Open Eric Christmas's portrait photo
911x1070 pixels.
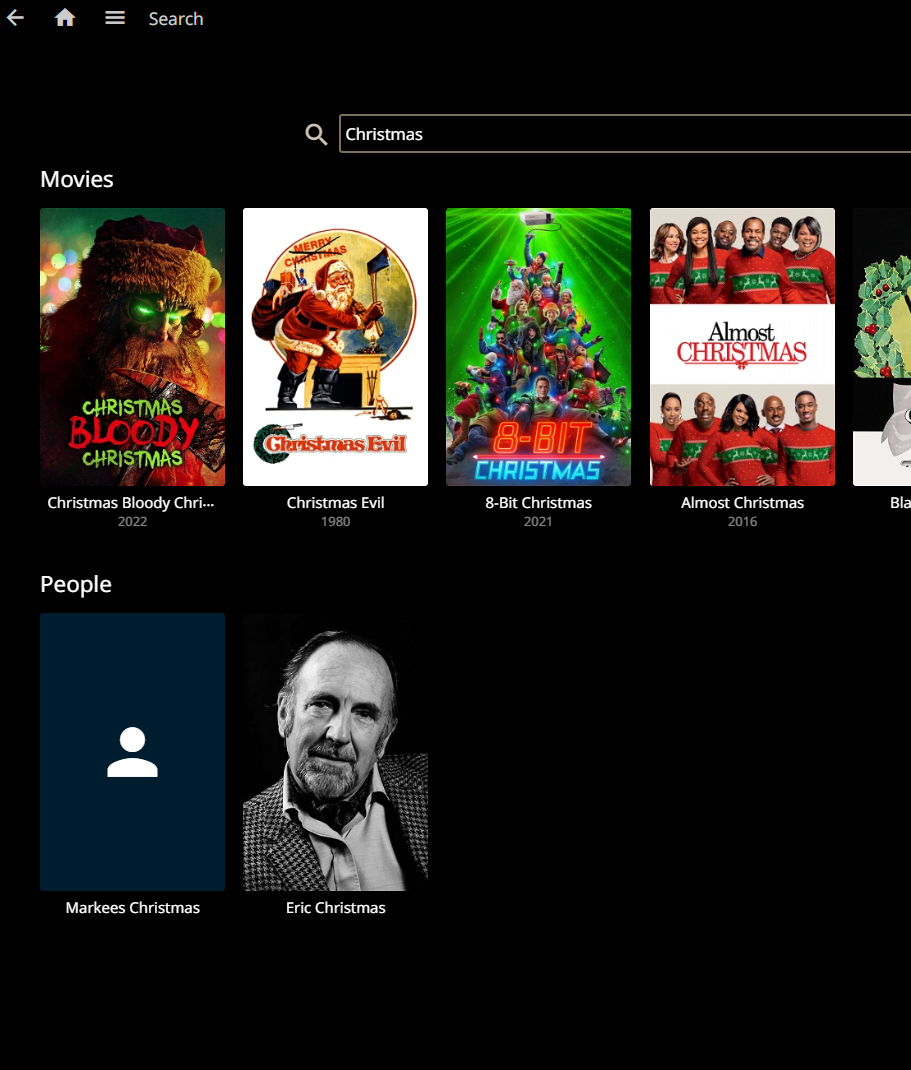coord(335,752)
